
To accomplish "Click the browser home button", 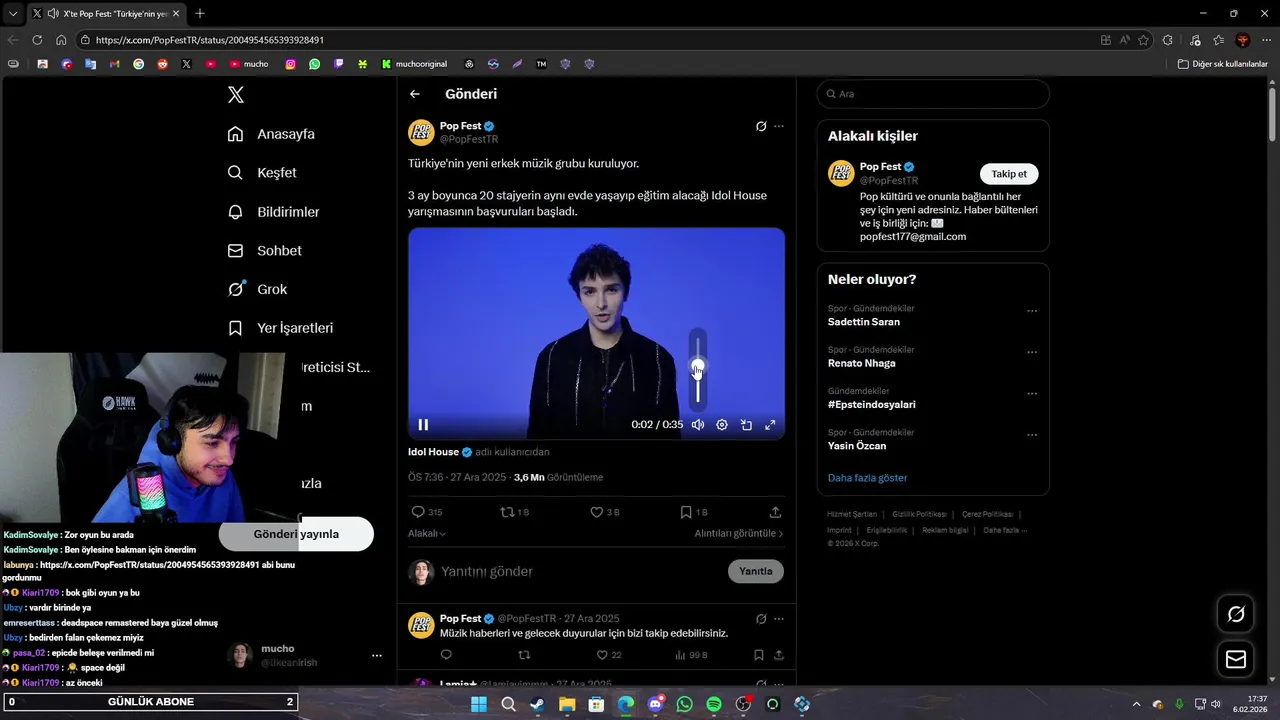I will 61,40.
